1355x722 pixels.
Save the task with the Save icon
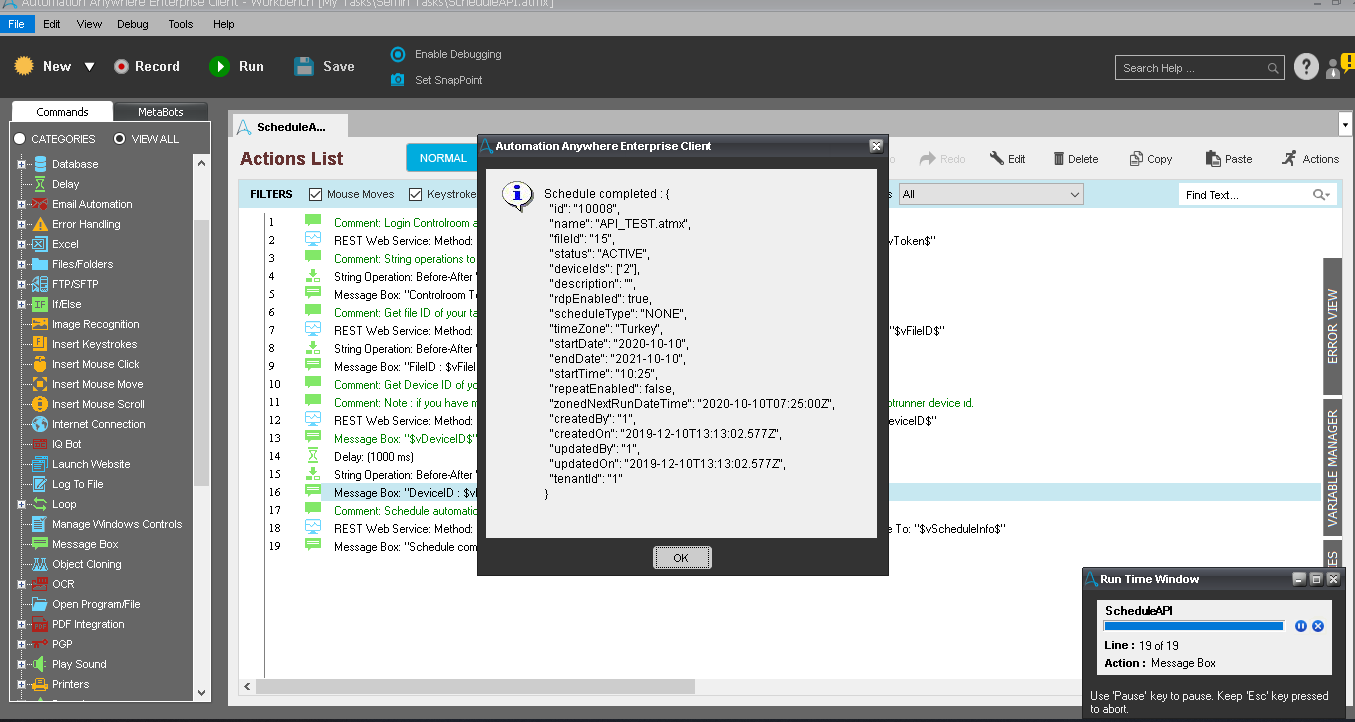(x=304, y=66)
